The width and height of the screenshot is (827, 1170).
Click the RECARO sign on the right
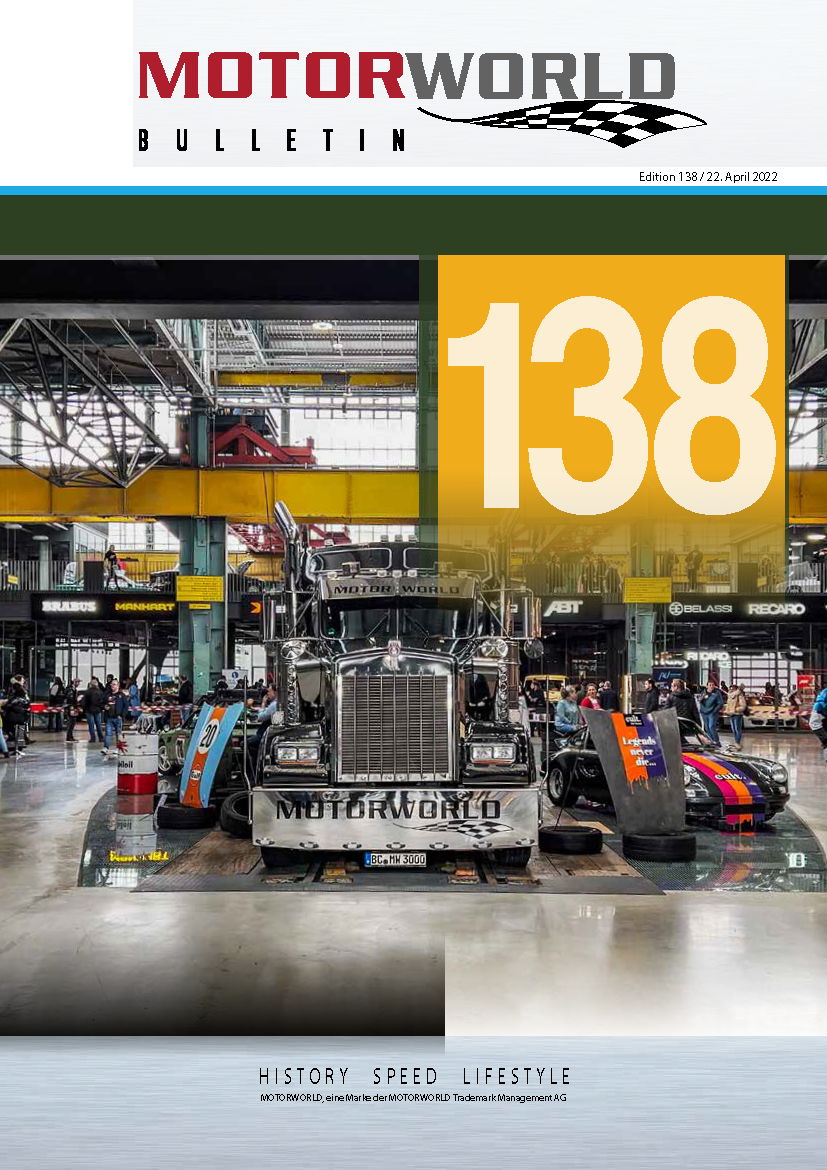click(777, 609)
